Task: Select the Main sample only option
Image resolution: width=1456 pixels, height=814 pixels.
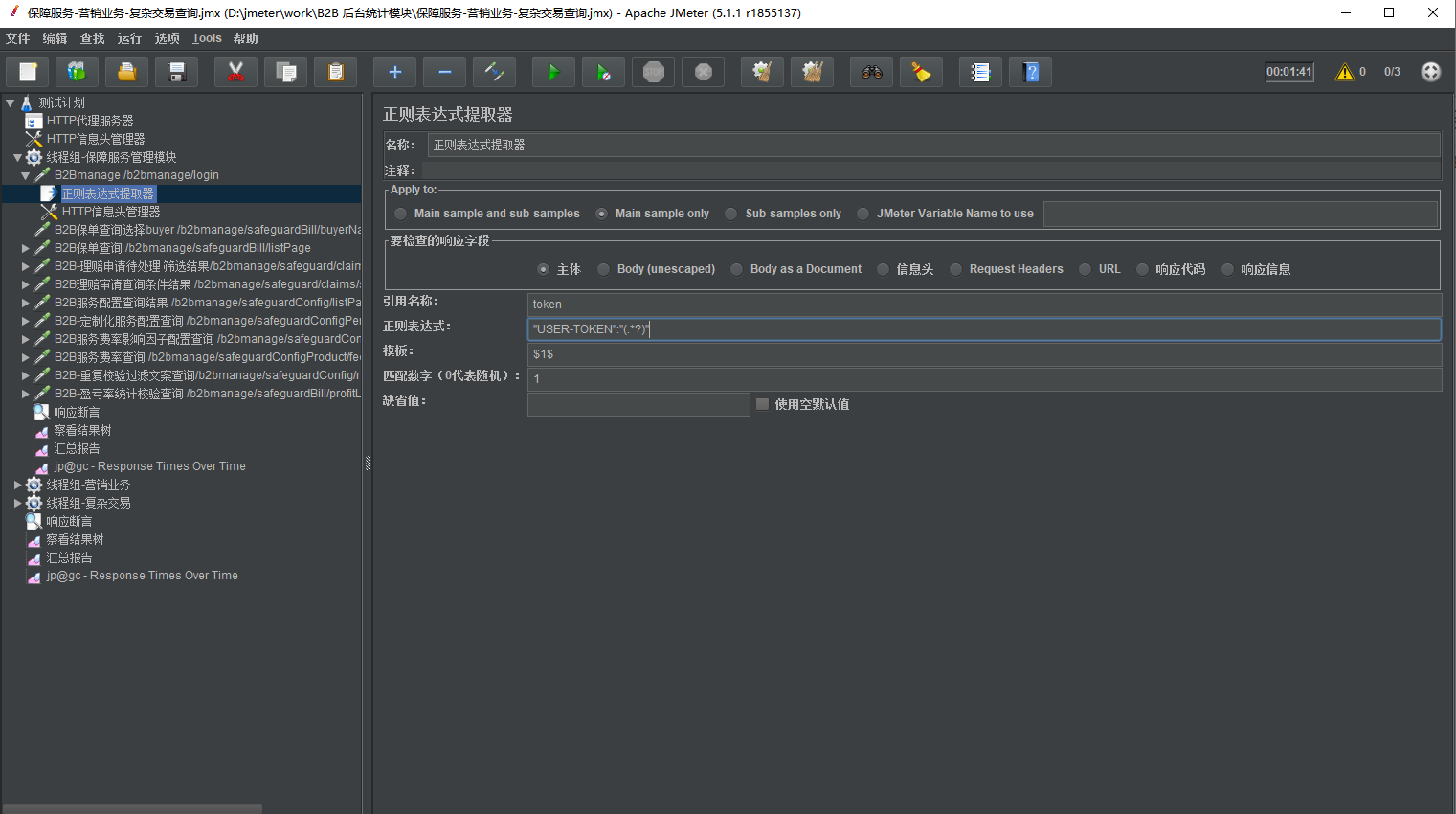Action: (601, 214)
